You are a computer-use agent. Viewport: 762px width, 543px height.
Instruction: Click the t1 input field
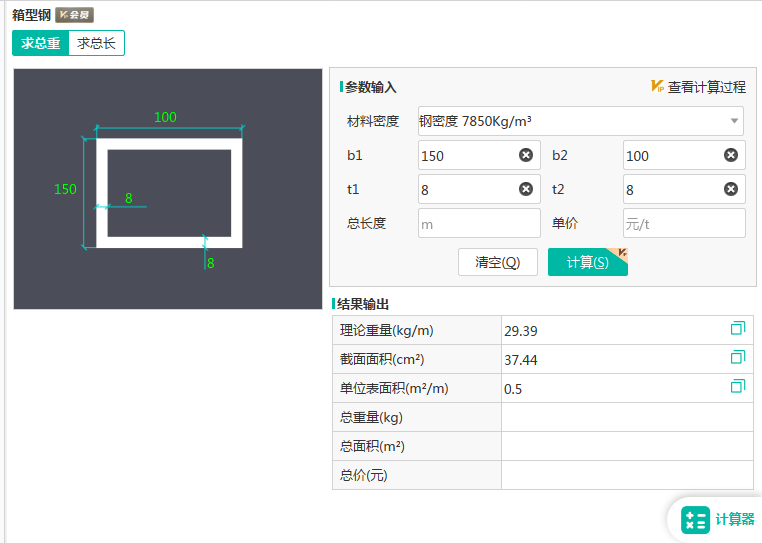[479, 189]
